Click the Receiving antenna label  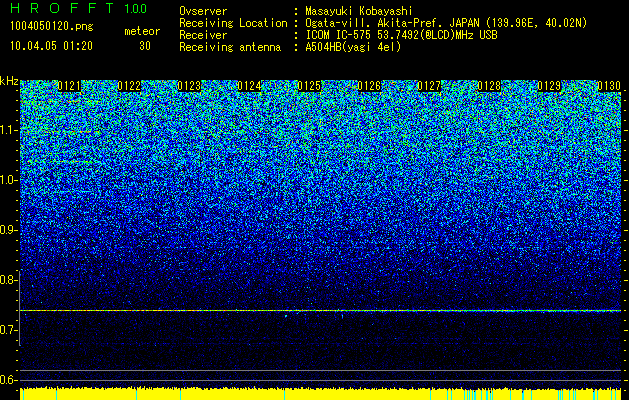click(x=230, y=47)
